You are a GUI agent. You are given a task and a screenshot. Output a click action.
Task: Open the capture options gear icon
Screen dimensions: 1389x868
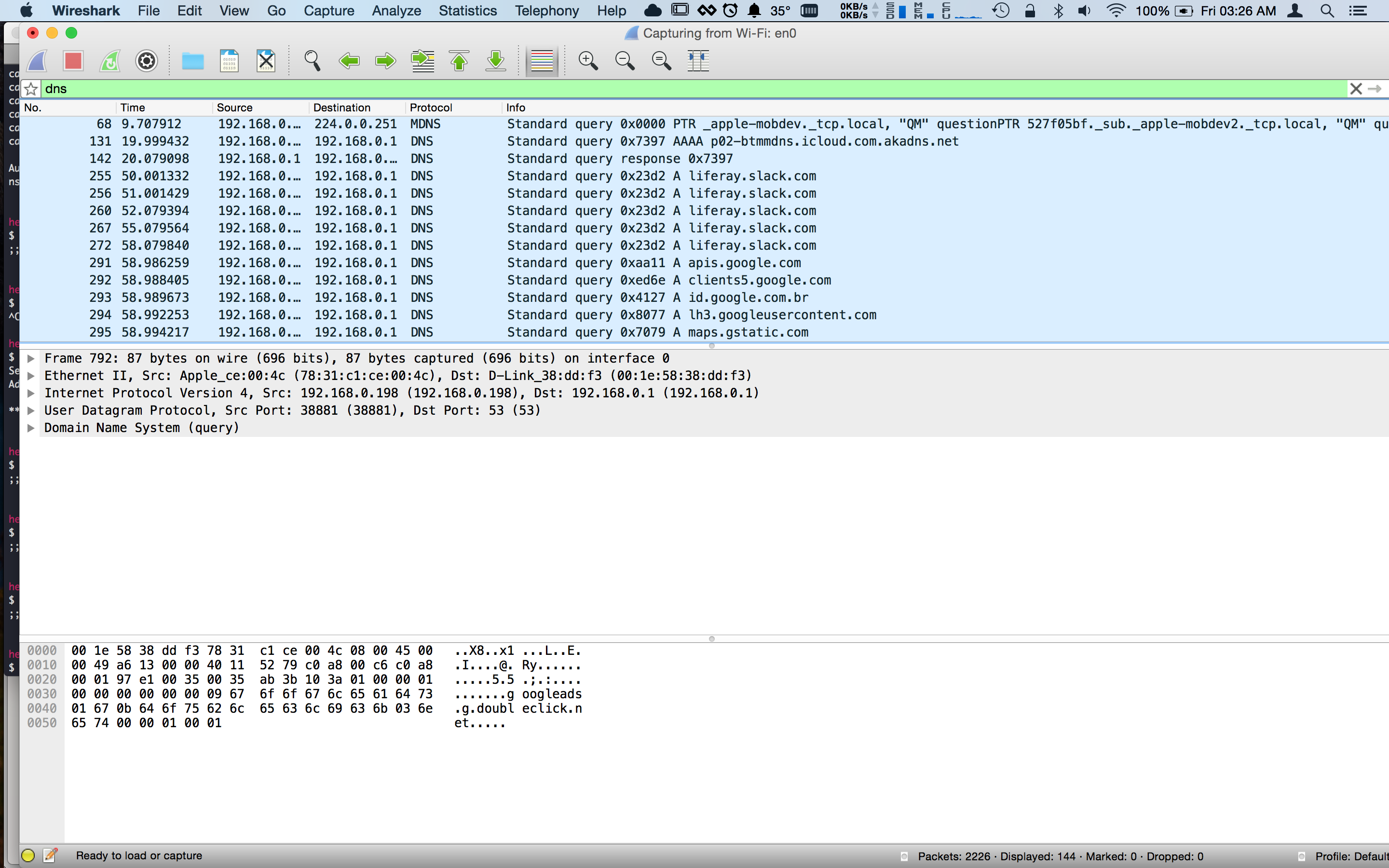146,61
